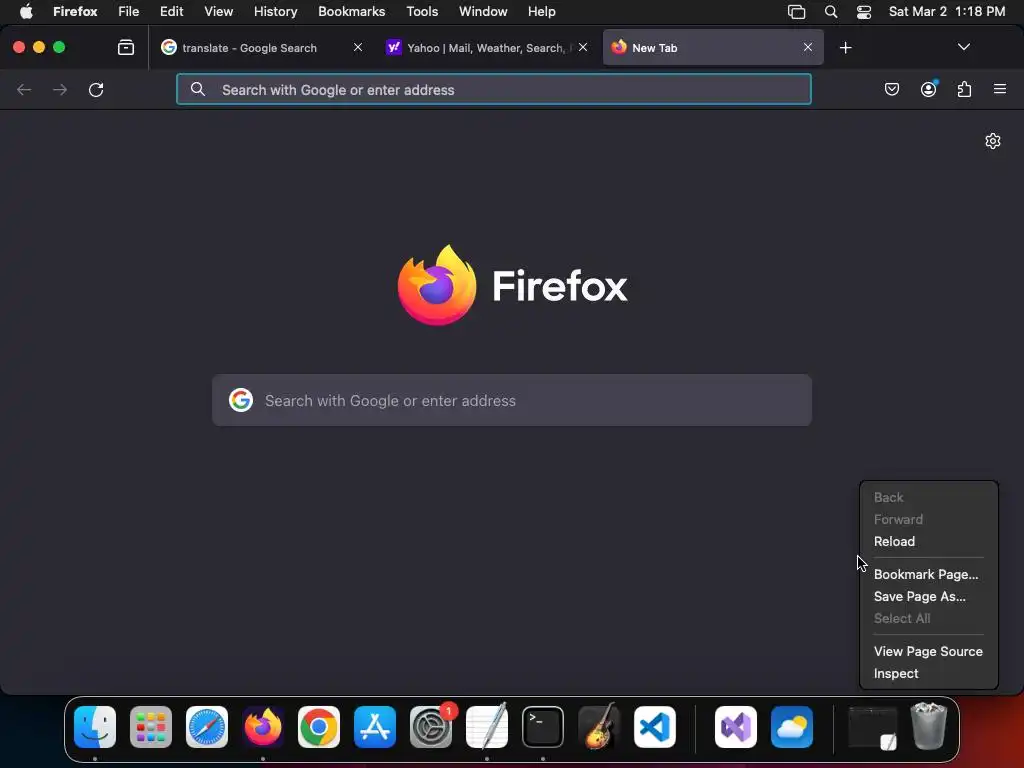Open Google Chrome from the dock
The width and height of the screenshot is (1024, 768).
click(x=319, y=727)
